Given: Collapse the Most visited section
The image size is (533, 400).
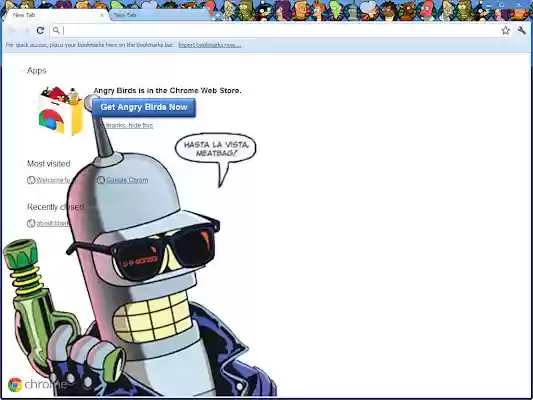Looking at the screenshot, I should [x=49, y=164].
